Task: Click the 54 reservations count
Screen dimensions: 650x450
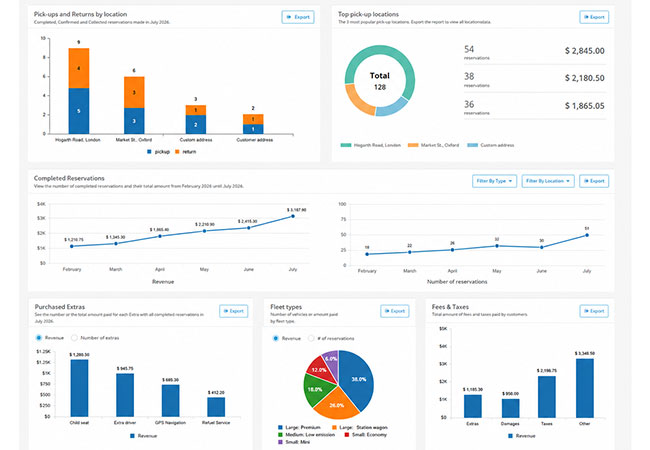Action: 469,49
